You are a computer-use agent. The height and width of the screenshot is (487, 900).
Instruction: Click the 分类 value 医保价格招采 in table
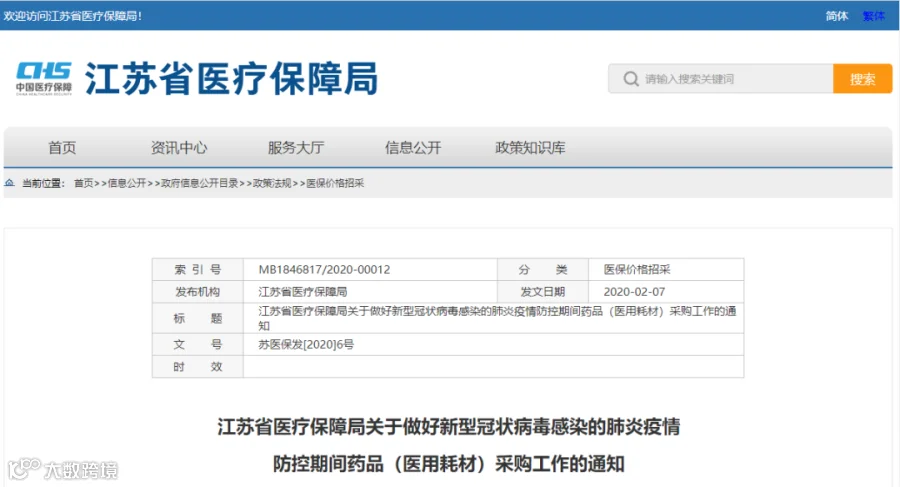637,269
